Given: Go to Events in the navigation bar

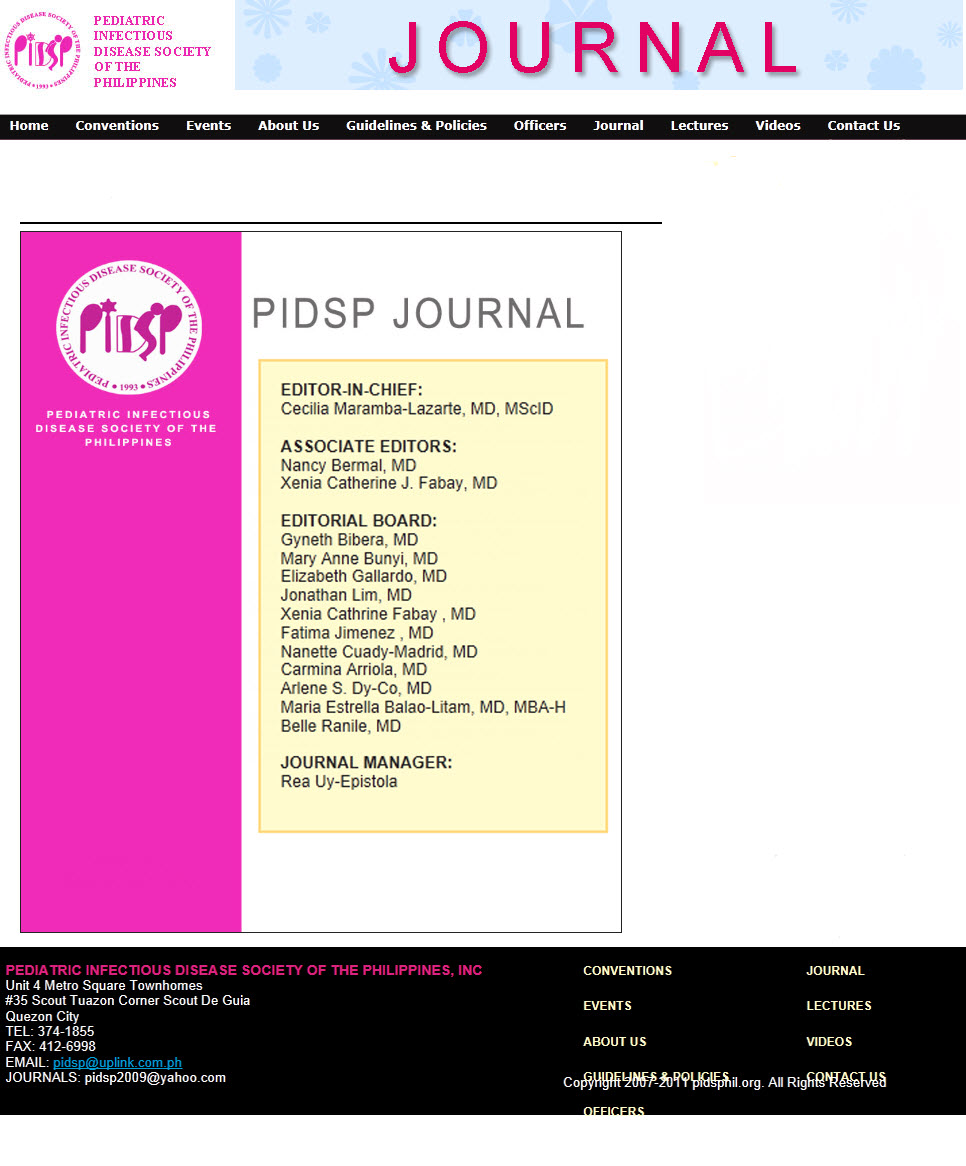Looking at the screenshot, I should pyautogui.click(x=208, y=126).
